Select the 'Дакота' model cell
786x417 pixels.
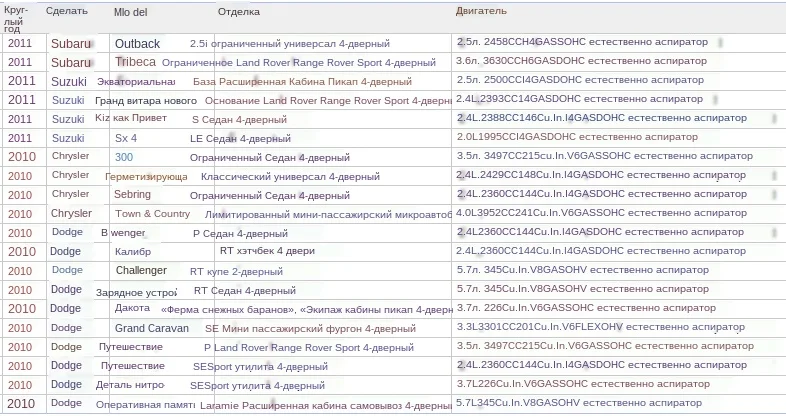(132, 308)
